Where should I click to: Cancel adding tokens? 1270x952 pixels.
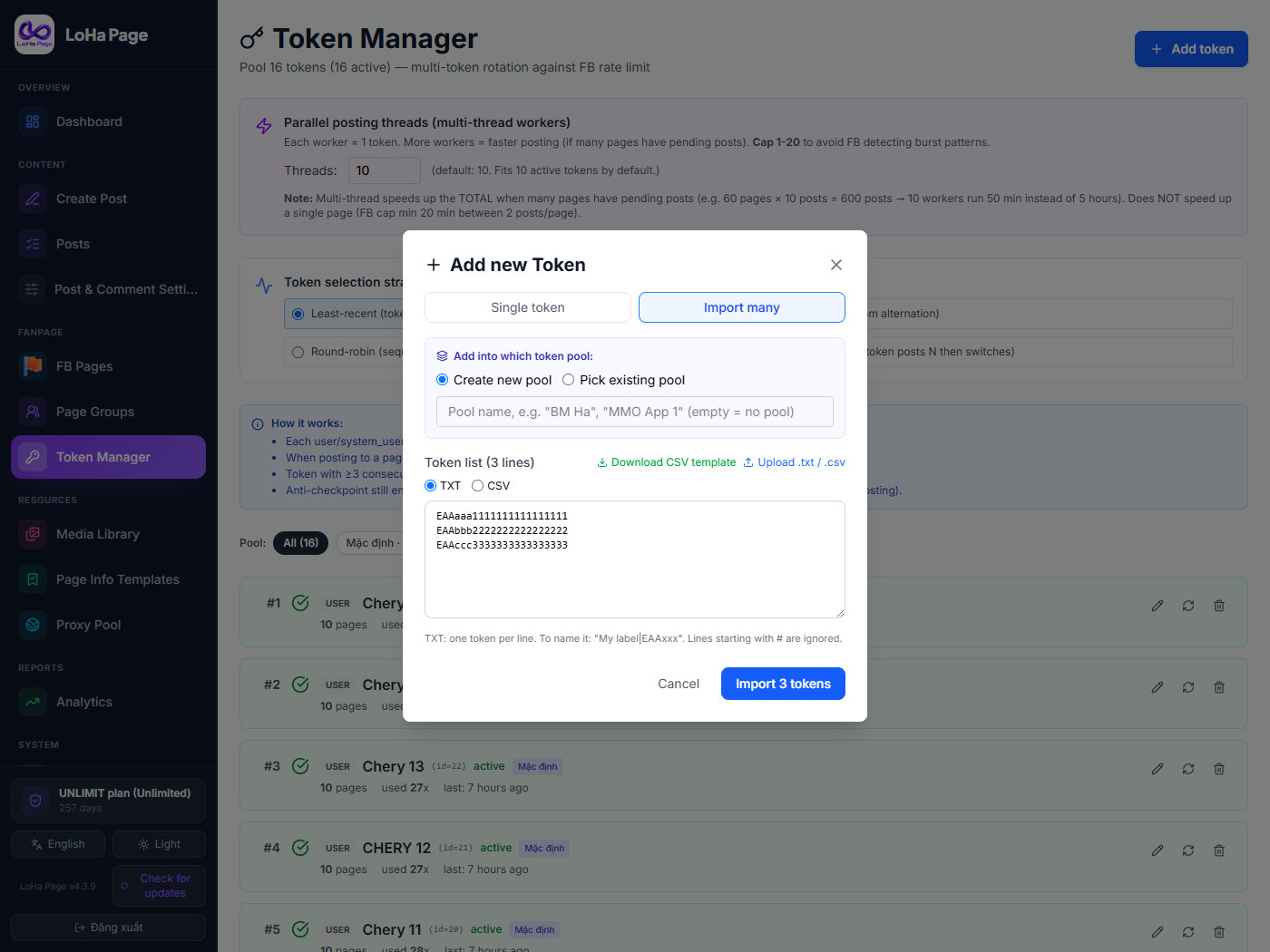coord(679,684)
